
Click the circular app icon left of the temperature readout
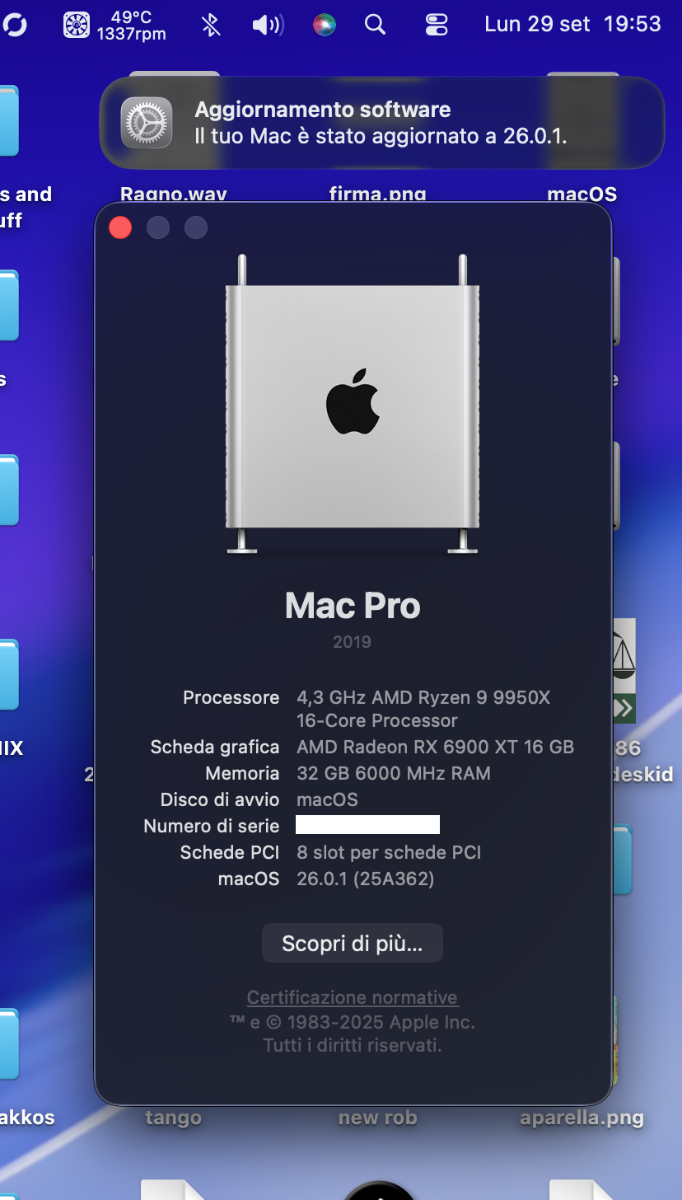(x=16, y=25)
